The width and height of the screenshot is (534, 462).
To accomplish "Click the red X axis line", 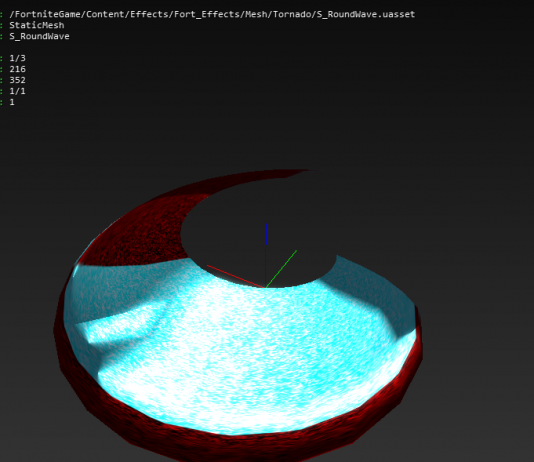I will 236,276.
